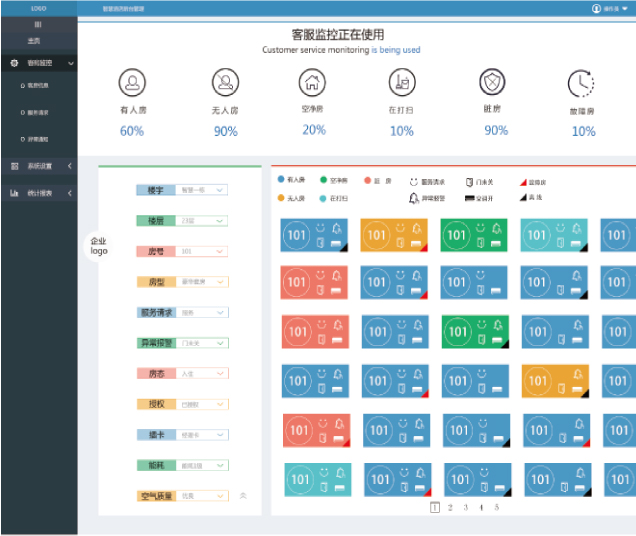Open the operator account dropdown arrow
This screenshot has height=536, width=636.
tap(625, 9)
